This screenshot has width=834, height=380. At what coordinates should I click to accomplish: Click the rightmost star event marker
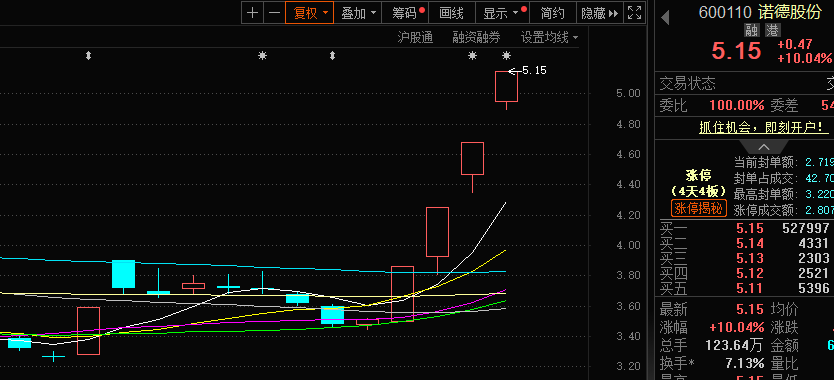[x=506, y=55]
